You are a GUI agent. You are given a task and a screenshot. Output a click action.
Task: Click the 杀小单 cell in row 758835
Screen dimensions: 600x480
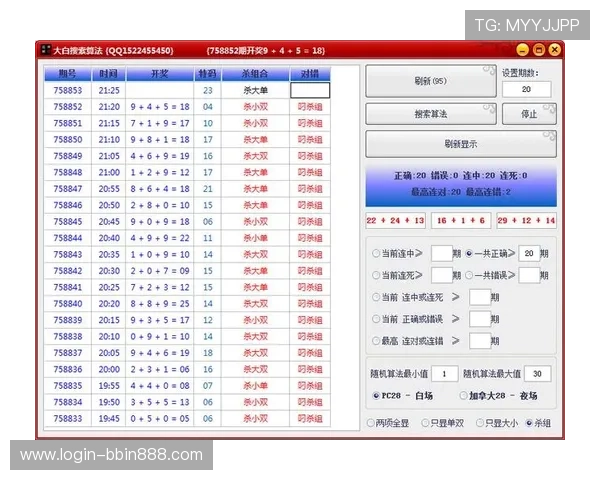(x=256, y=386)
